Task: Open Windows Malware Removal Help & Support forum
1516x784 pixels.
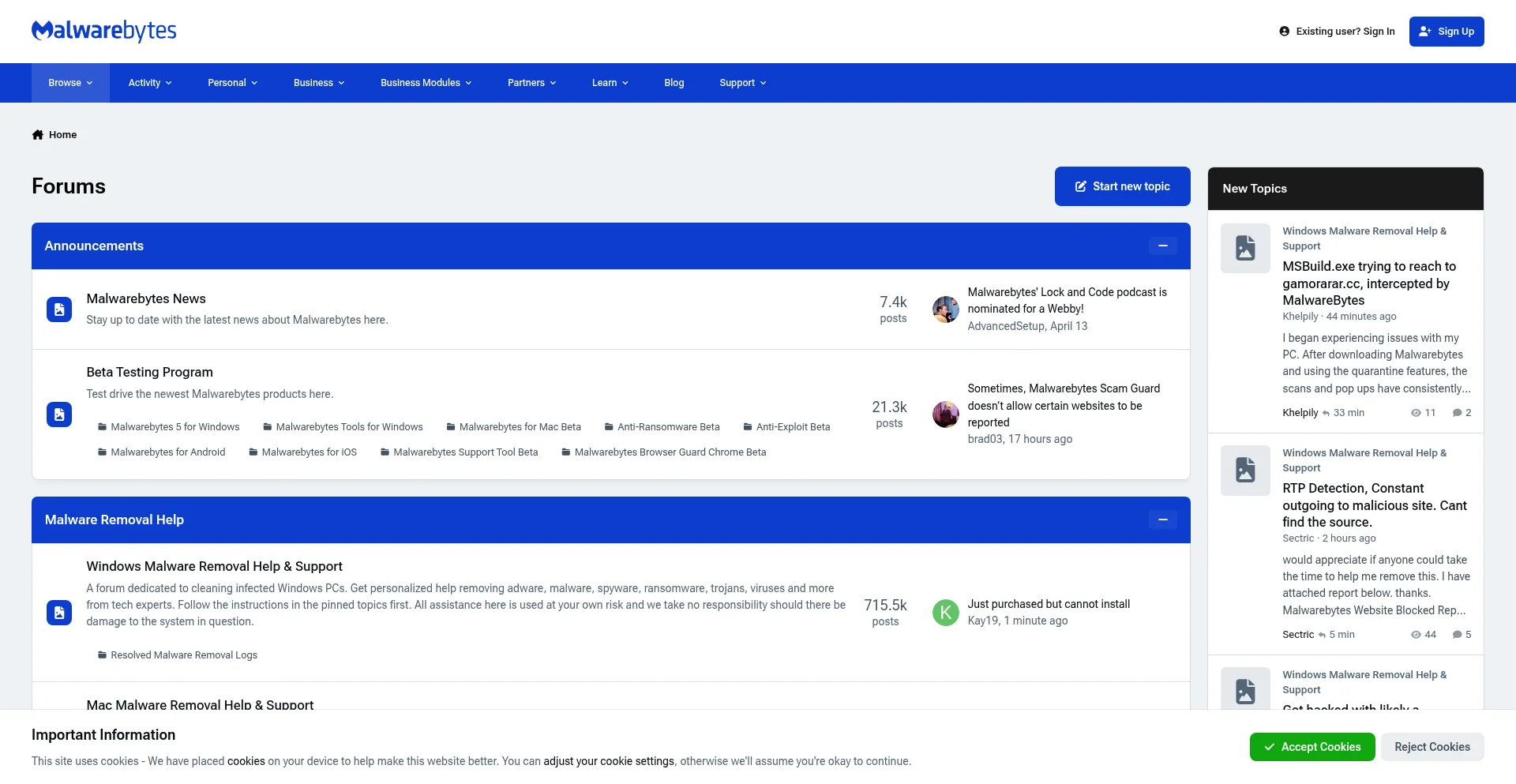Action: [214, 566]
